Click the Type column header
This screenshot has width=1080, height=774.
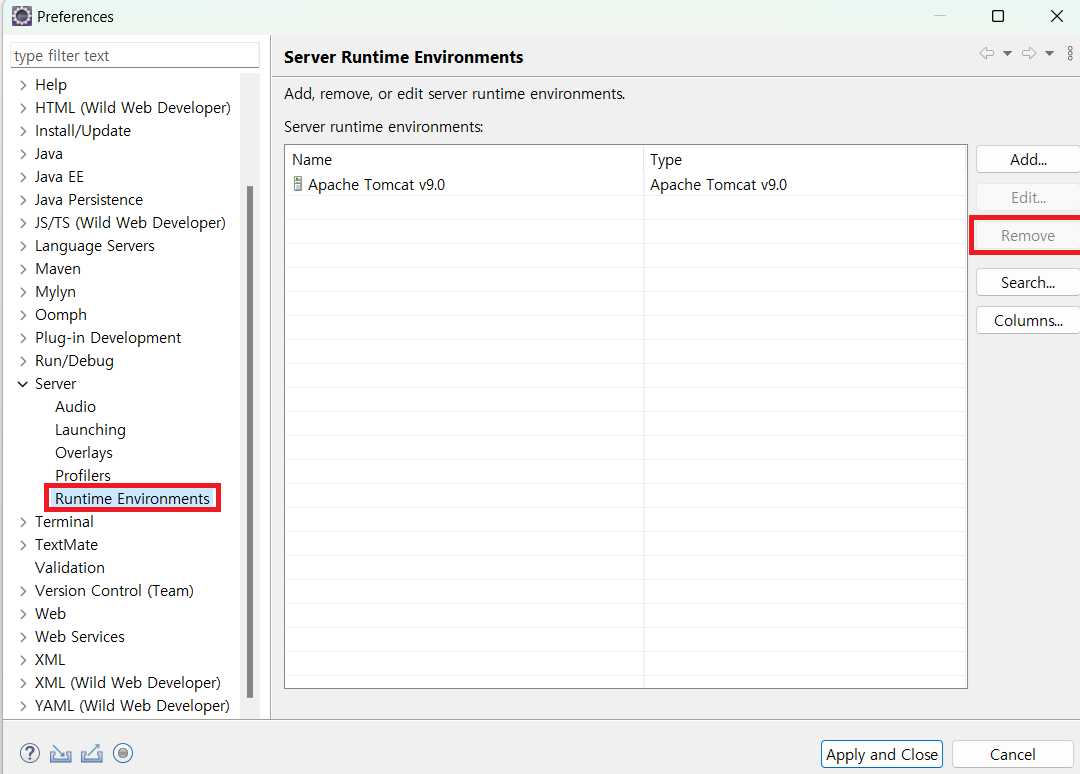[805, 159]
